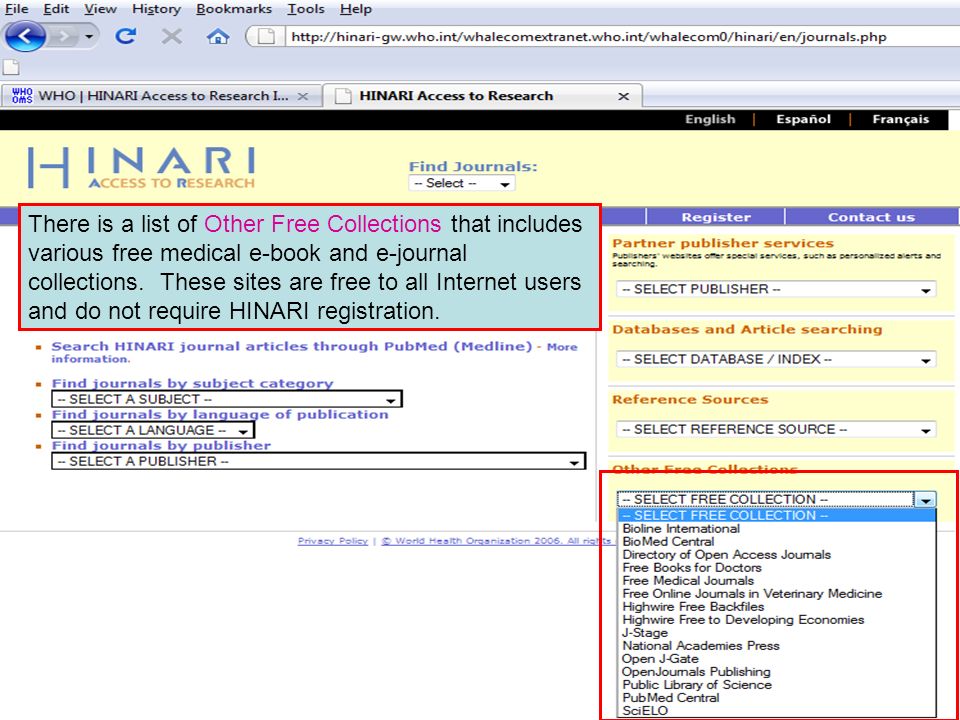The image size is (960, 720).
Task: Select Free Online Journals in Veterinary Medicine
Action: (776, 594)
